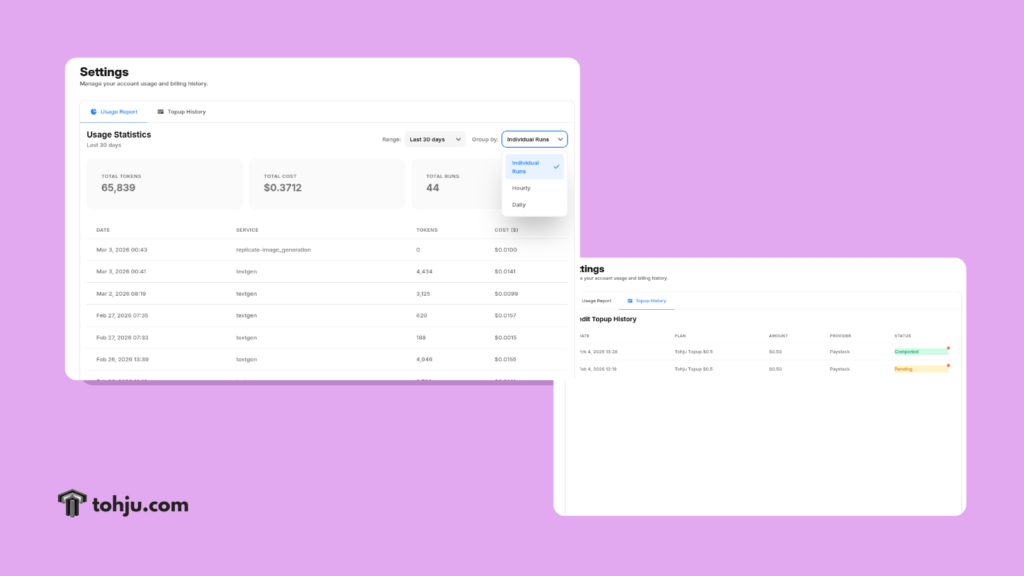This screenshot has width=1024, height=576.
Task: Select the Daily grouping option
Action: (519, 204)
